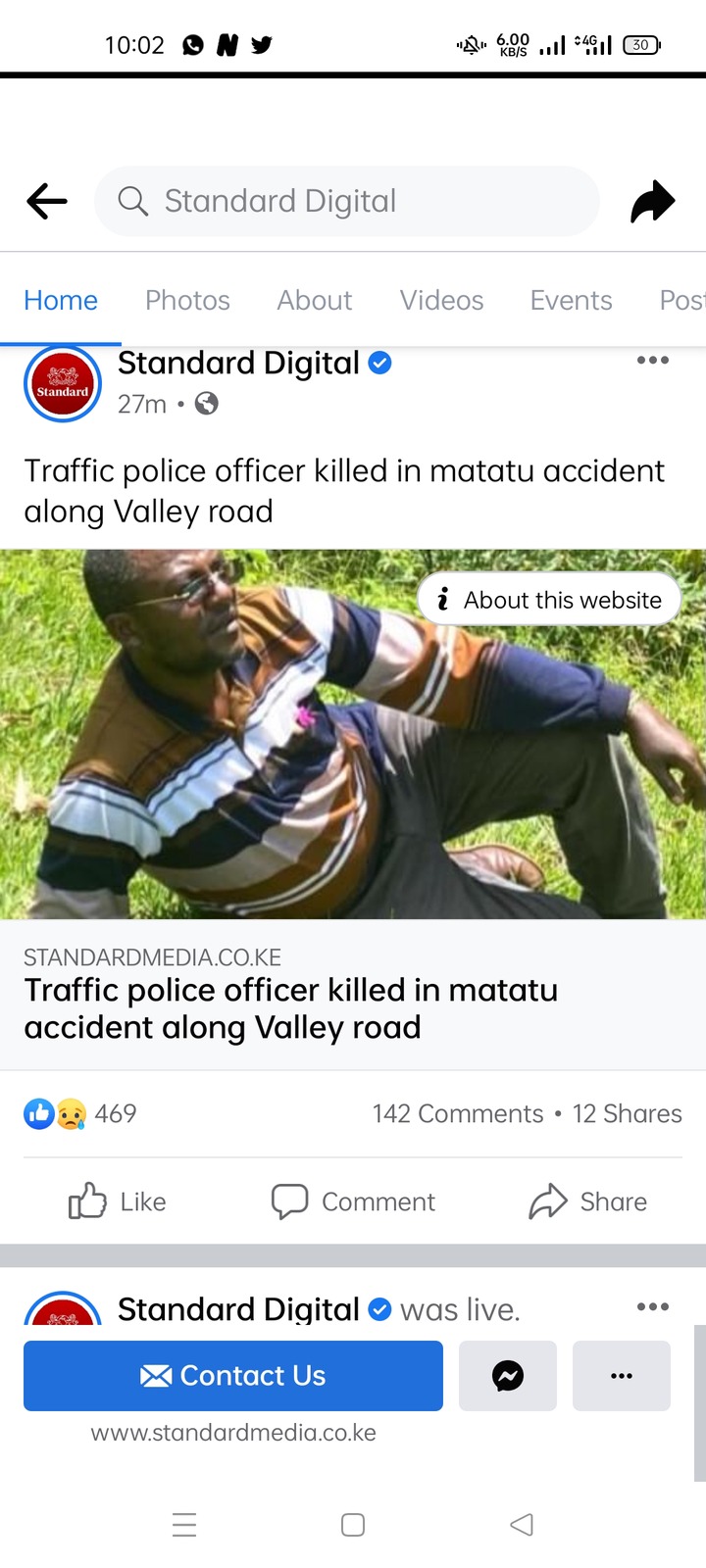Image resolution: width=706 pixels, height=1568 pixels.
Task: Tap the Android back triangle icon
Action: [522, 1525]
